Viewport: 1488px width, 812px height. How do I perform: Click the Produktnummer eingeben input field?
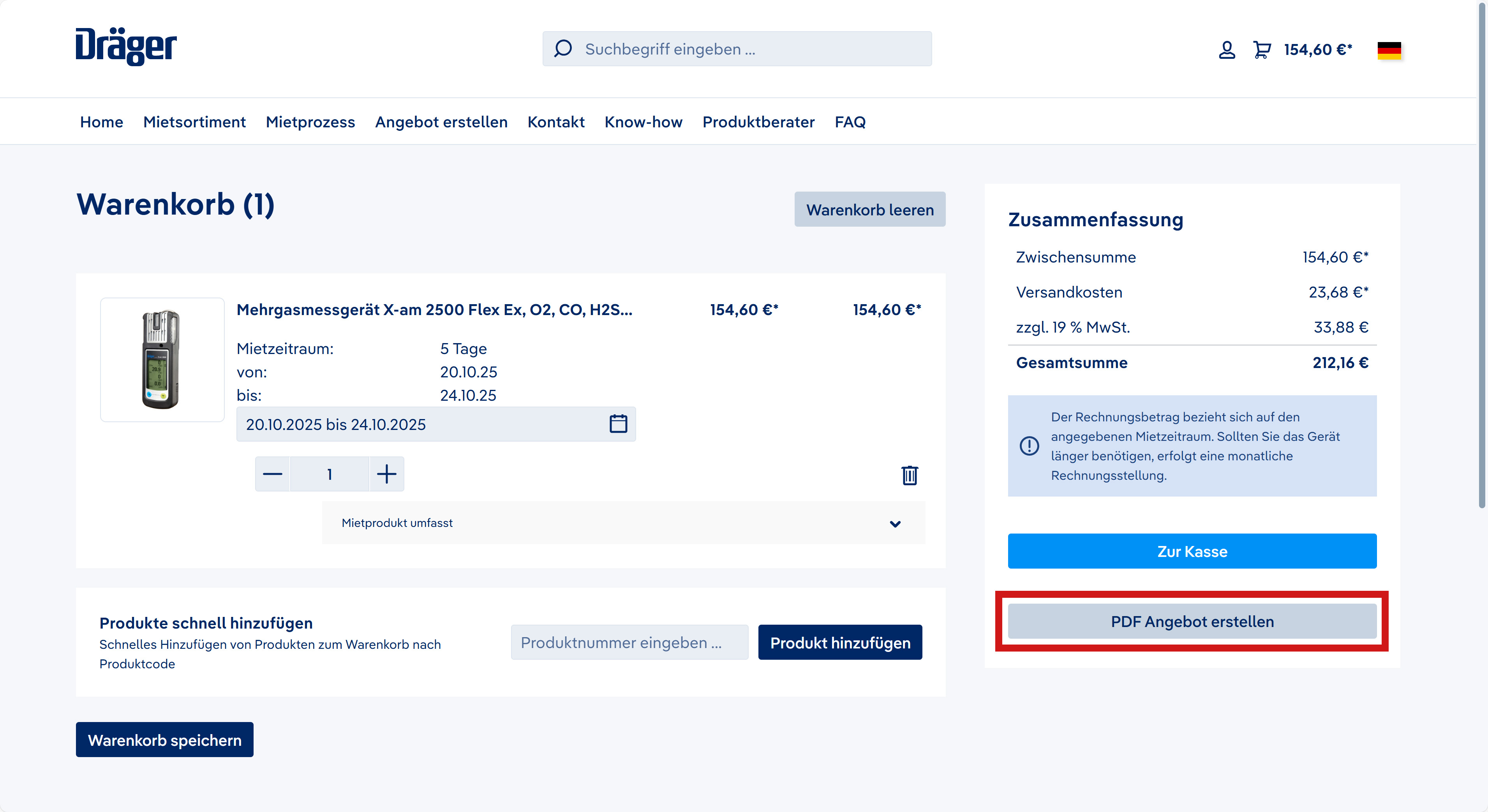click(629, 642)
